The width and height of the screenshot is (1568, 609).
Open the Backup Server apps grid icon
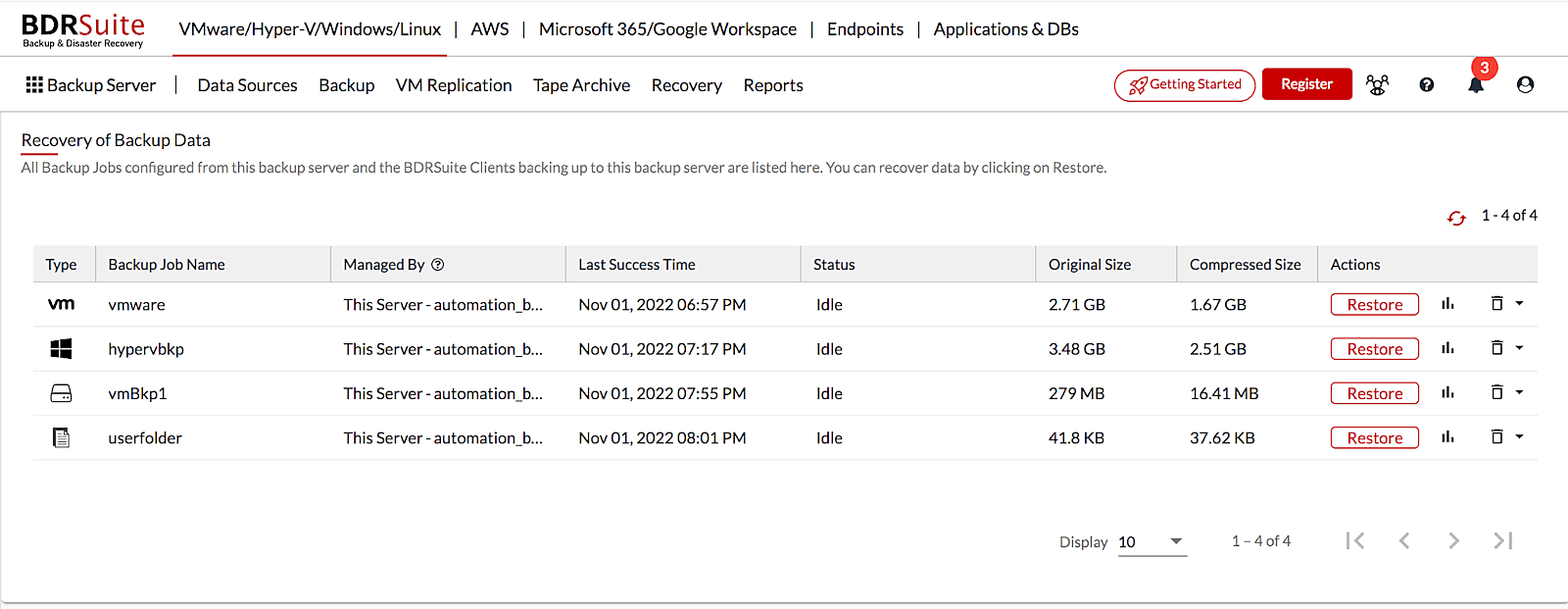coord(34,85)
